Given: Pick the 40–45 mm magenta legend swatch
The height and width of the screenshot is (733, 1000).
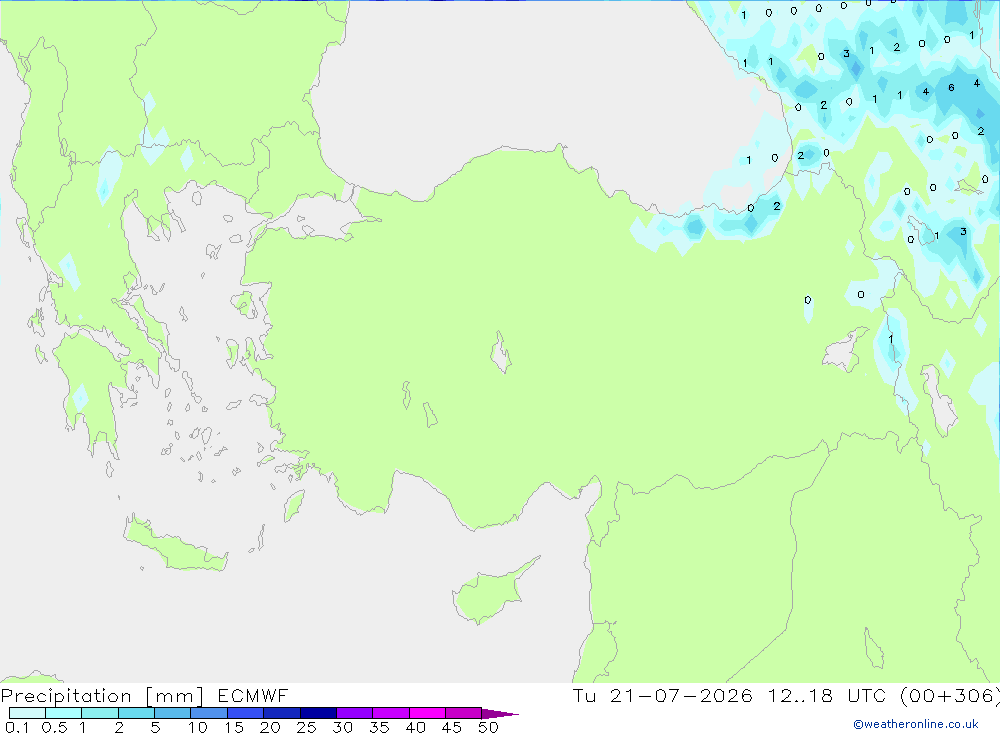Looking at the screenshot, I should 427,713.
